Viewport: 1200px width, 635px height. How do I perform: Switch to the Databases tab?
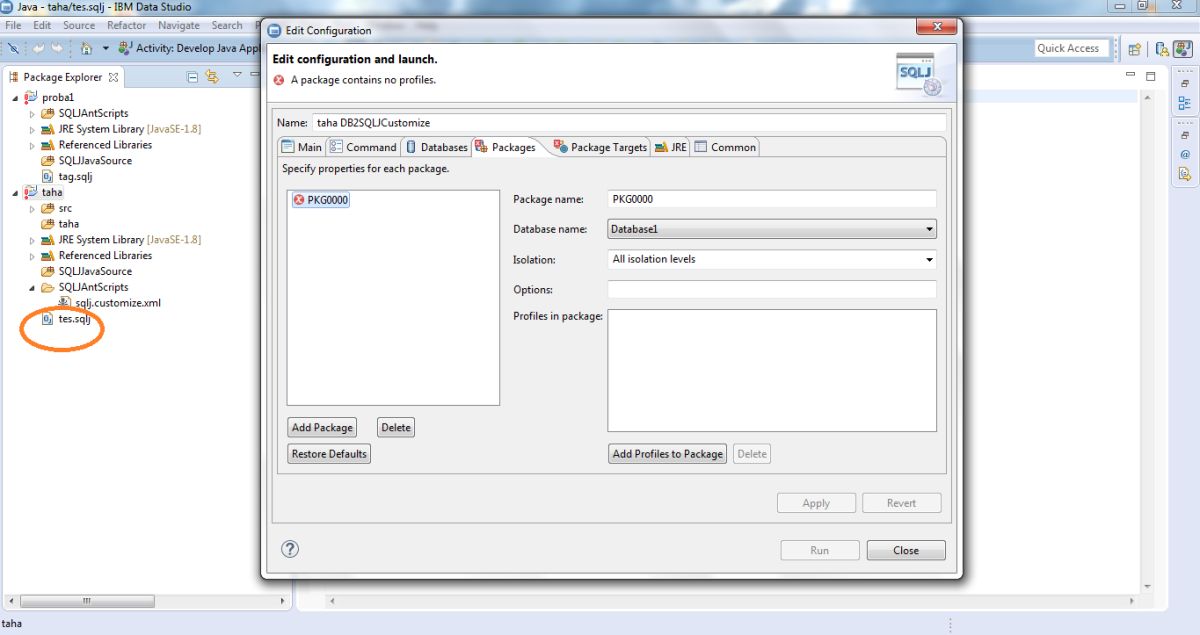pyautogui.click(x=437, y=147)
